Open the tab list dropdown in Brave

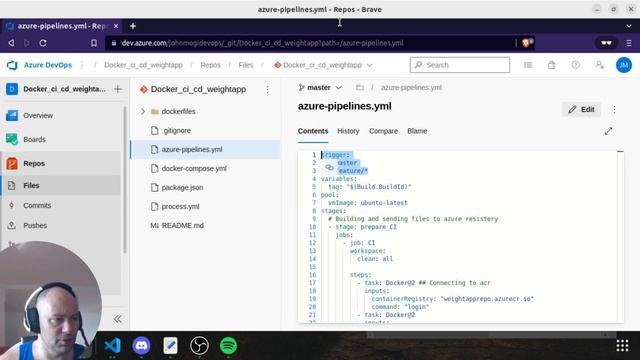[x=629, y=26]
